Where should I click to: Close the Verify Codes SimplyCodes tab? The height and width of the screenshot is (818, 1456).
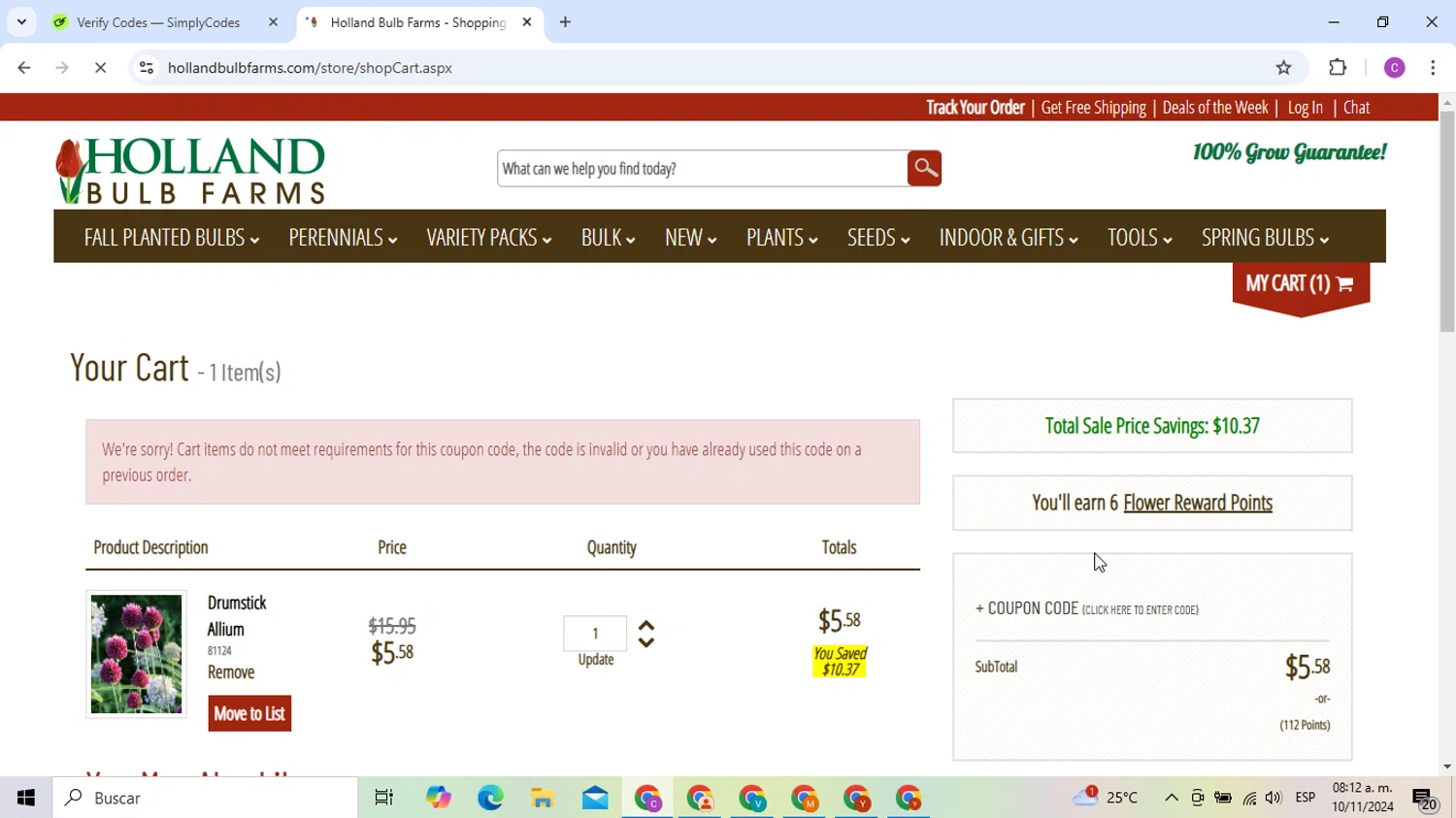coord(273,22)
